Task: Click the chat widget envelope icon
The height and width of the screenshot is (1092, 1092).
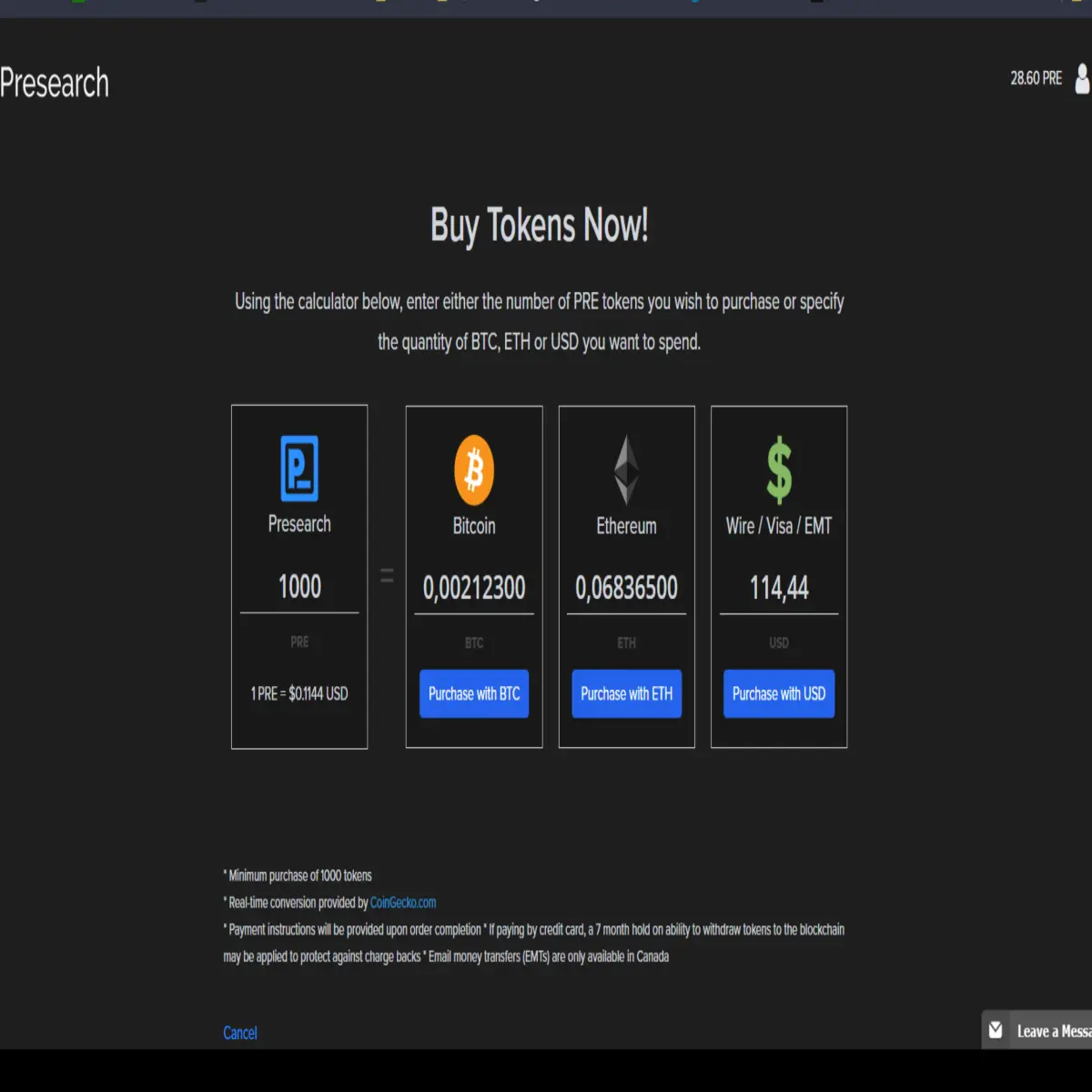Action: coord(996,1030)
